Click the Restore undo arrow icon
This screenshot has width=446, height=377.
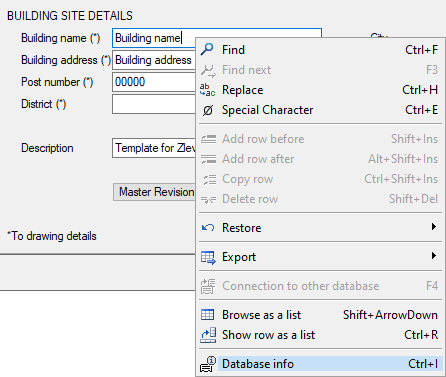coord(208,228)
